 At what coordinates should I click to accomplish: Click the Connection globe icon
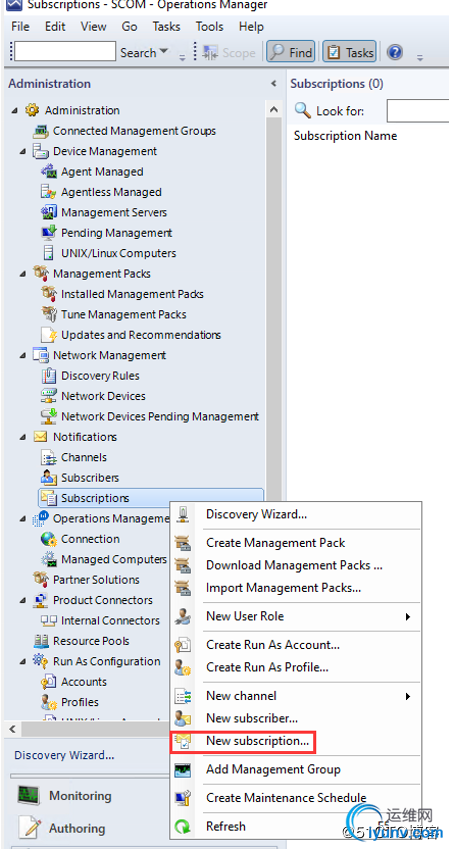48,539
